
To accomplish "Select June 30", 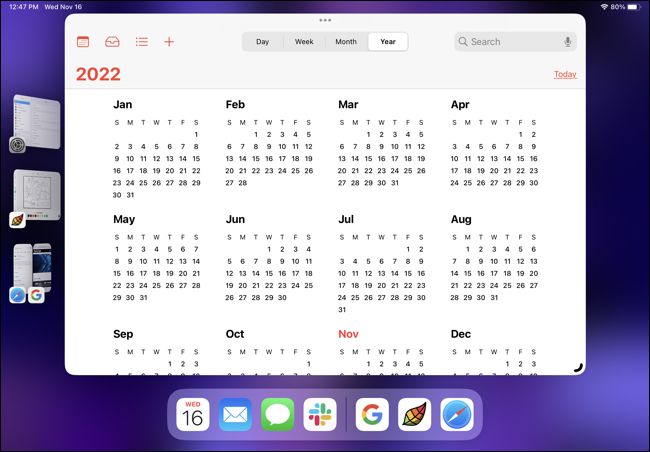I will (282, 298).
